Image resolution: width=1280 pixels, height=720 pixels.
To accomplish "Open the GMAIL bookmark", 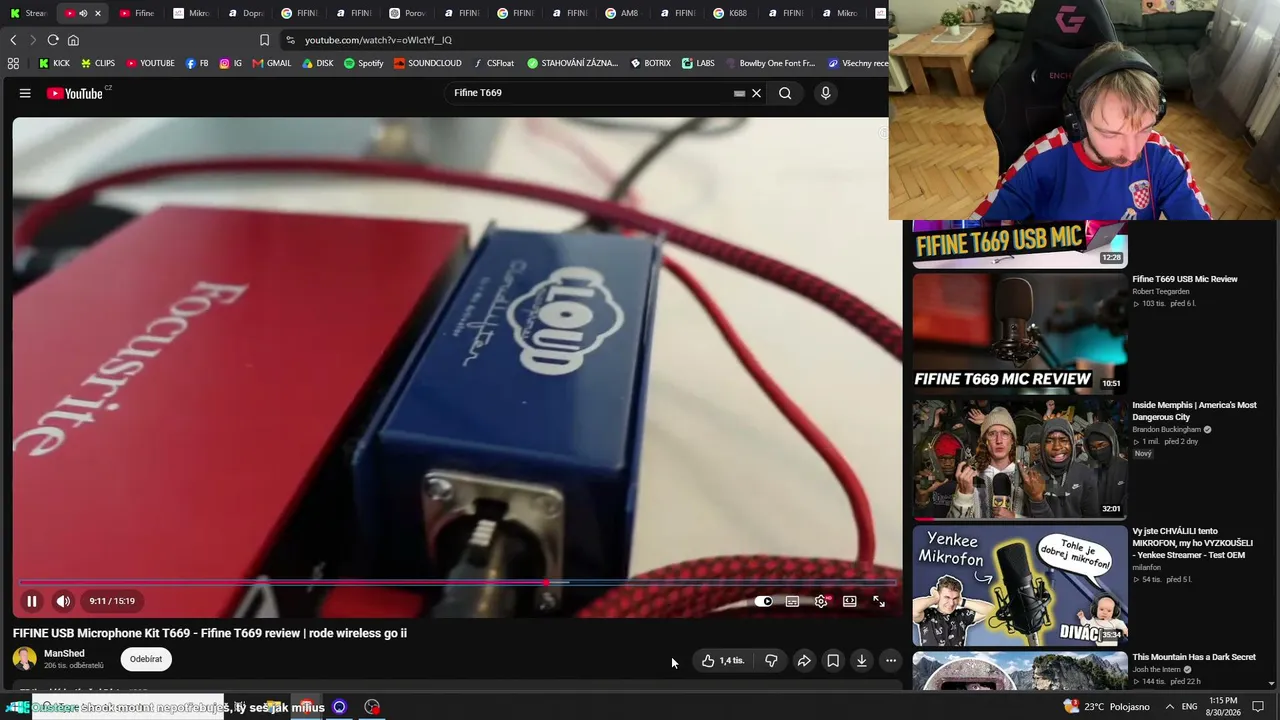I will [272, 63].
